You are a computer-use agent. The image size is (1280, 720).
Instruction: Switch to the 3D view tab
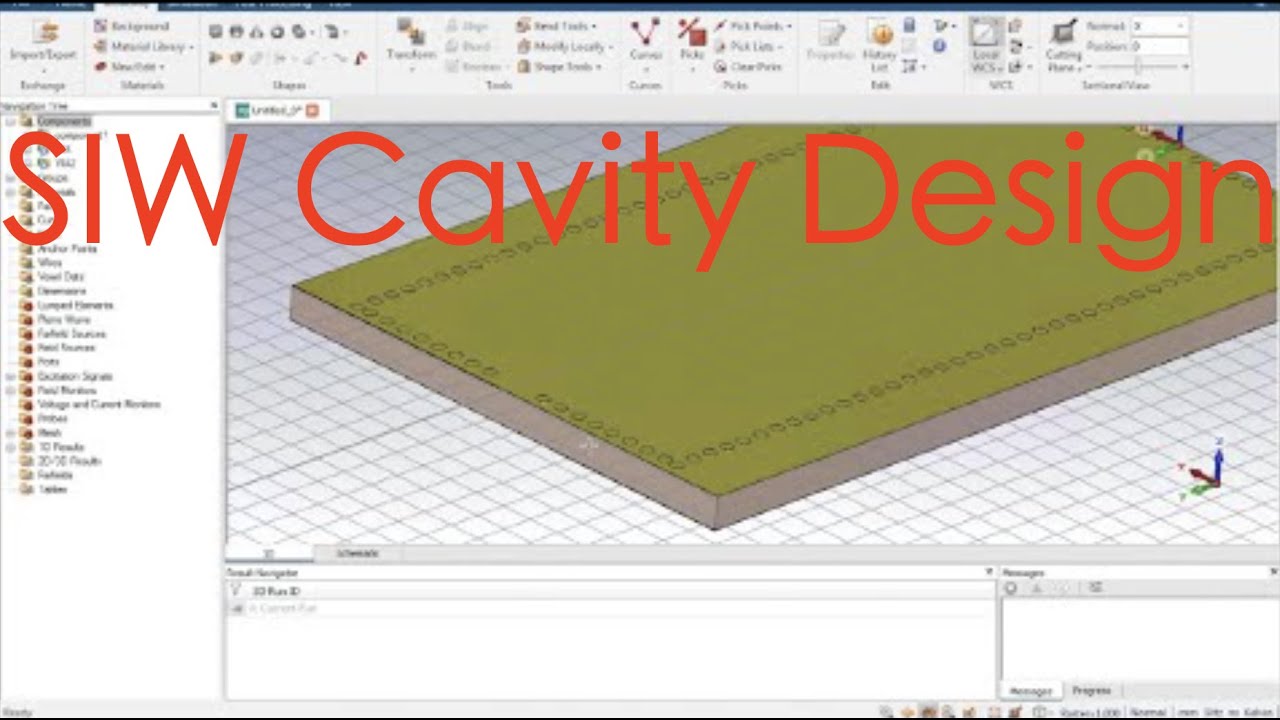point(269,552)
